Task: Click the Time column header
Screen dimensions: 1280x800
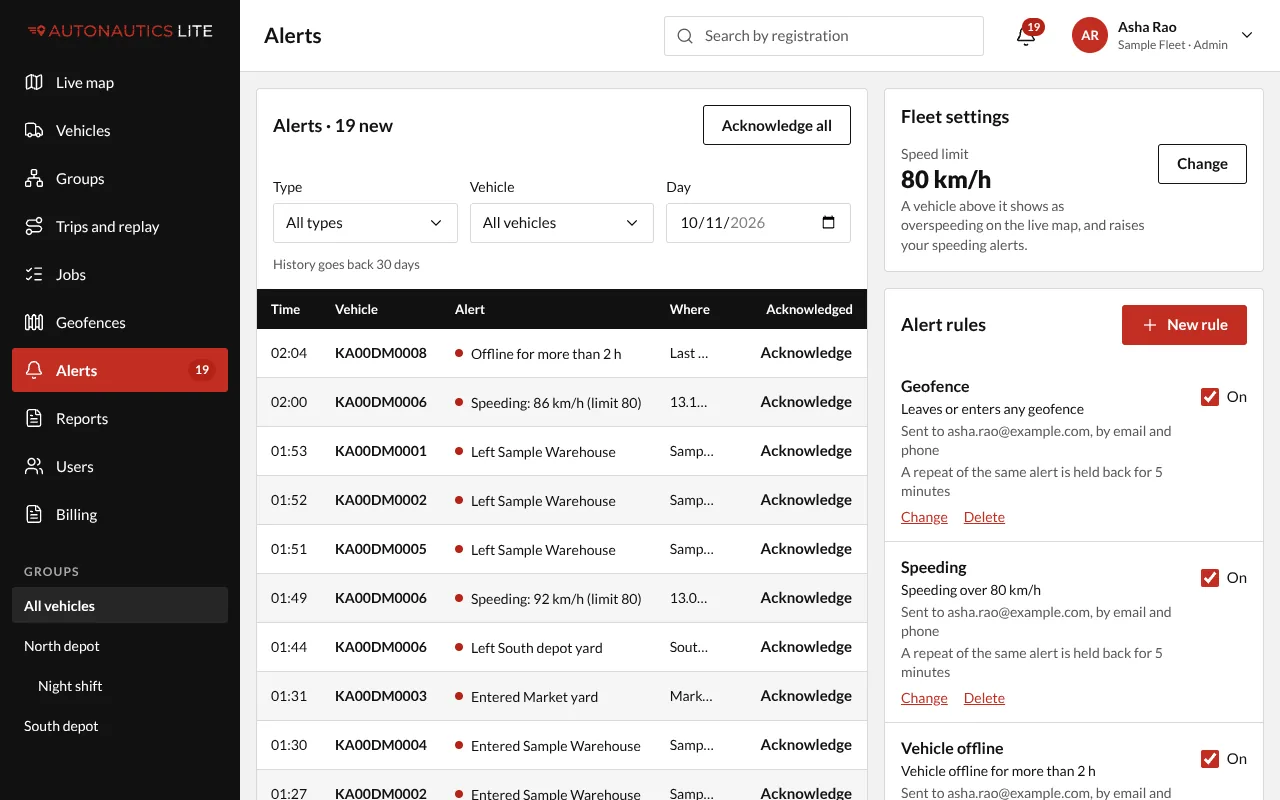Action: pyautogui.click(x=286, y=309)
